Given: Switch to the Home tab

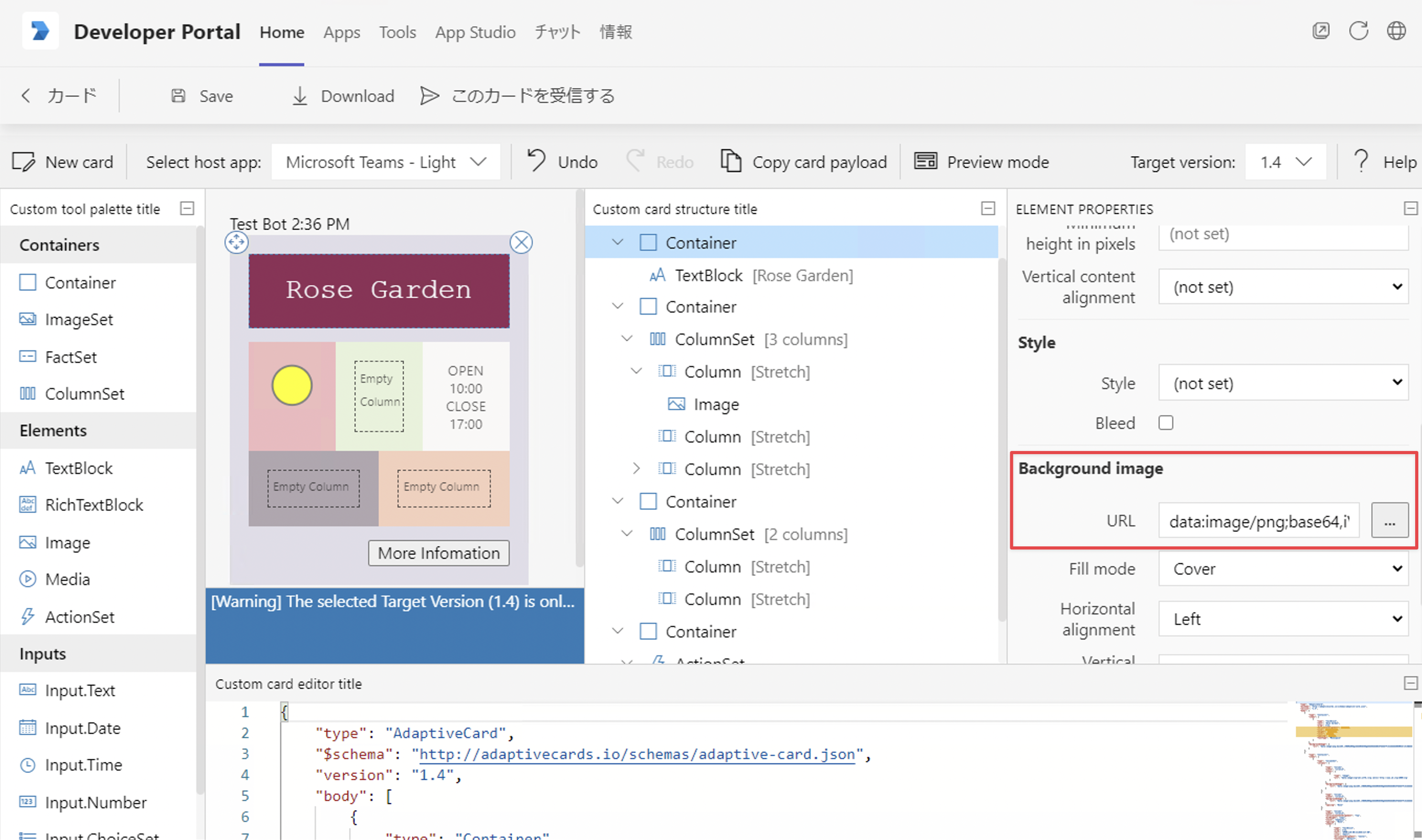Looking at the screenshot, I should [x=282, y=33].
